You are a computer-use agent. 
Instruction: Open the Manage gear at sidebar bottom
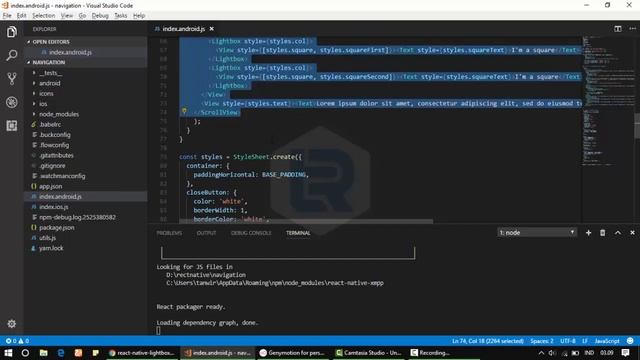(x=11, y=324)
